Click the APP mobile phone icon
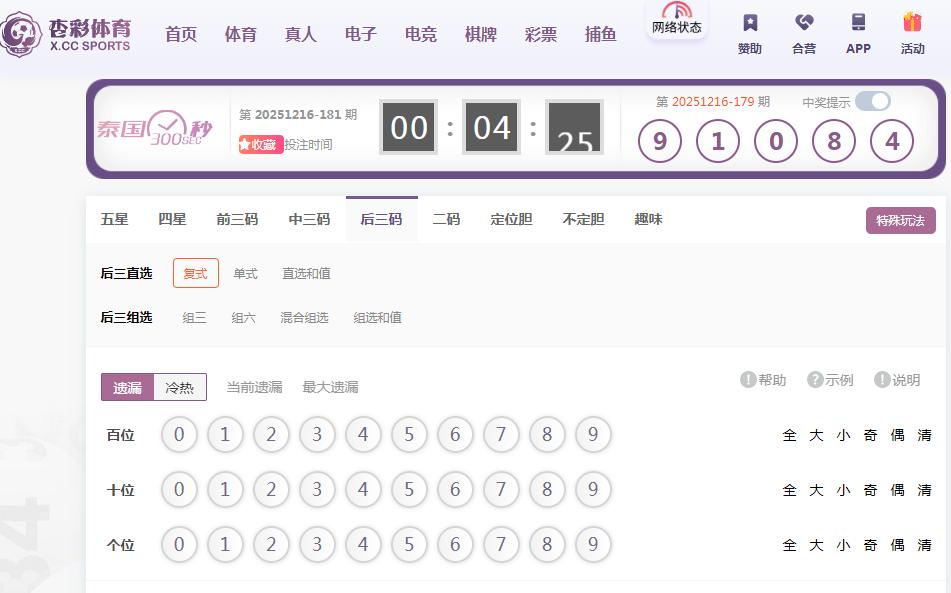Image resolution: width=951 pixels, height=593 pixels. (x=858, y=23)
